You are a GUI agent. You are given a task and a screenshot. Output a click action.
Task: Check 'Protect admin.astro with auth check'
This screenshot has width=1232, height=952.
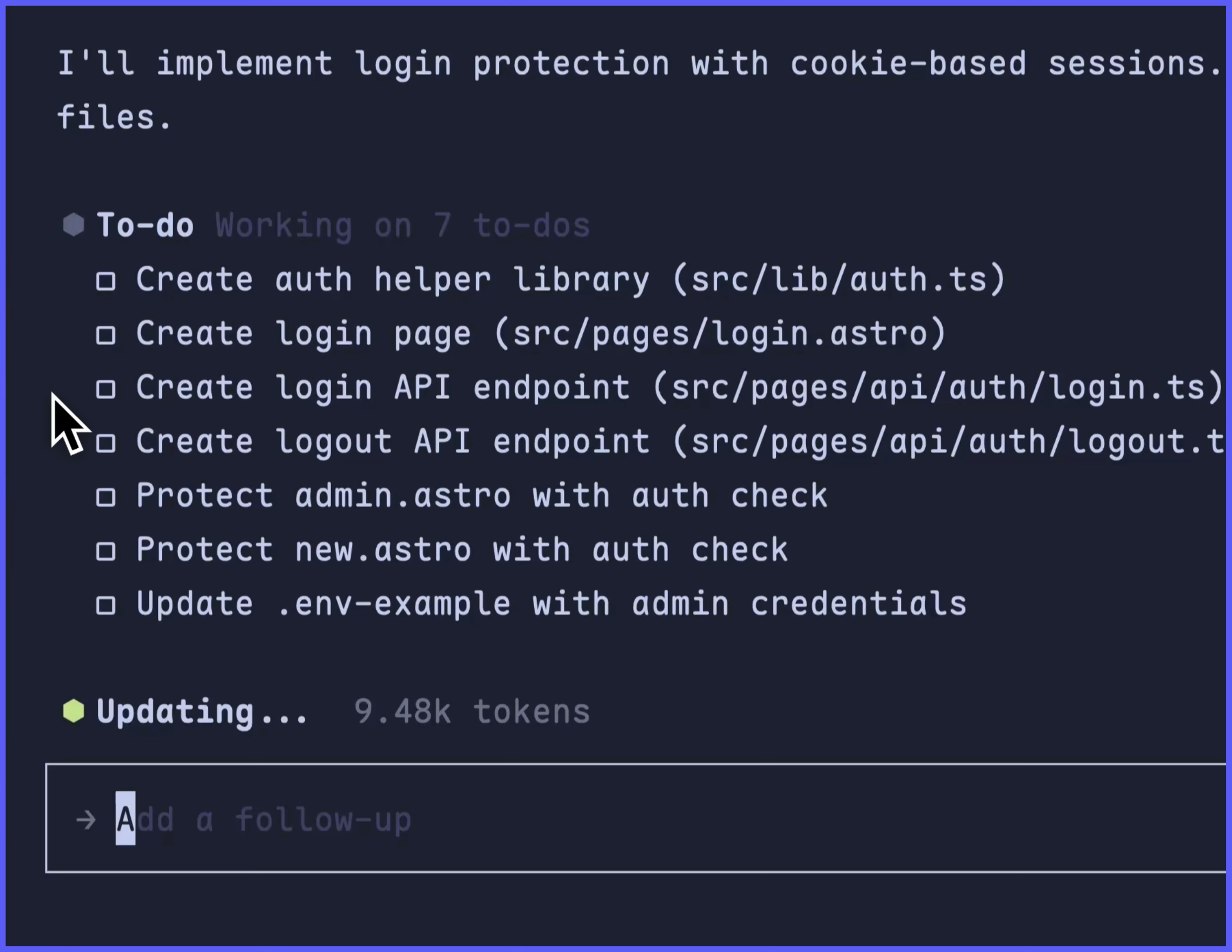coord(106,496)
